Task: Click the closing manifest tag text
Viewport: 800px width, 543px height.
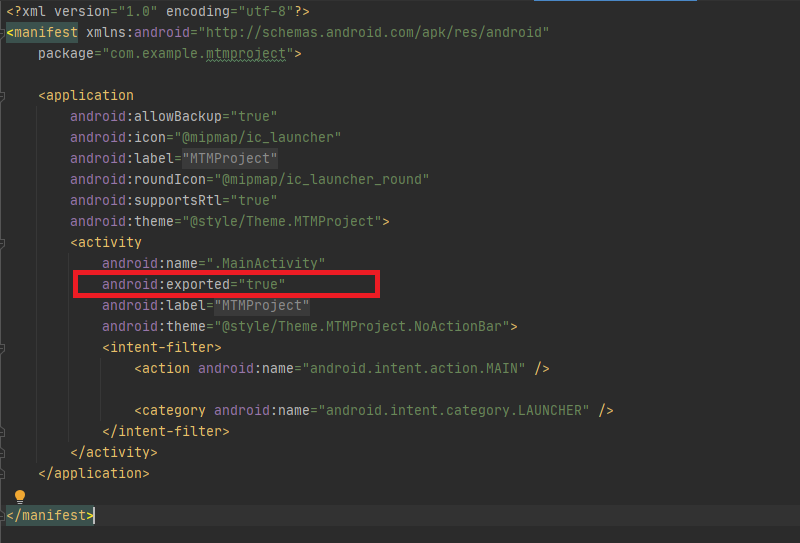Action: 50,515
